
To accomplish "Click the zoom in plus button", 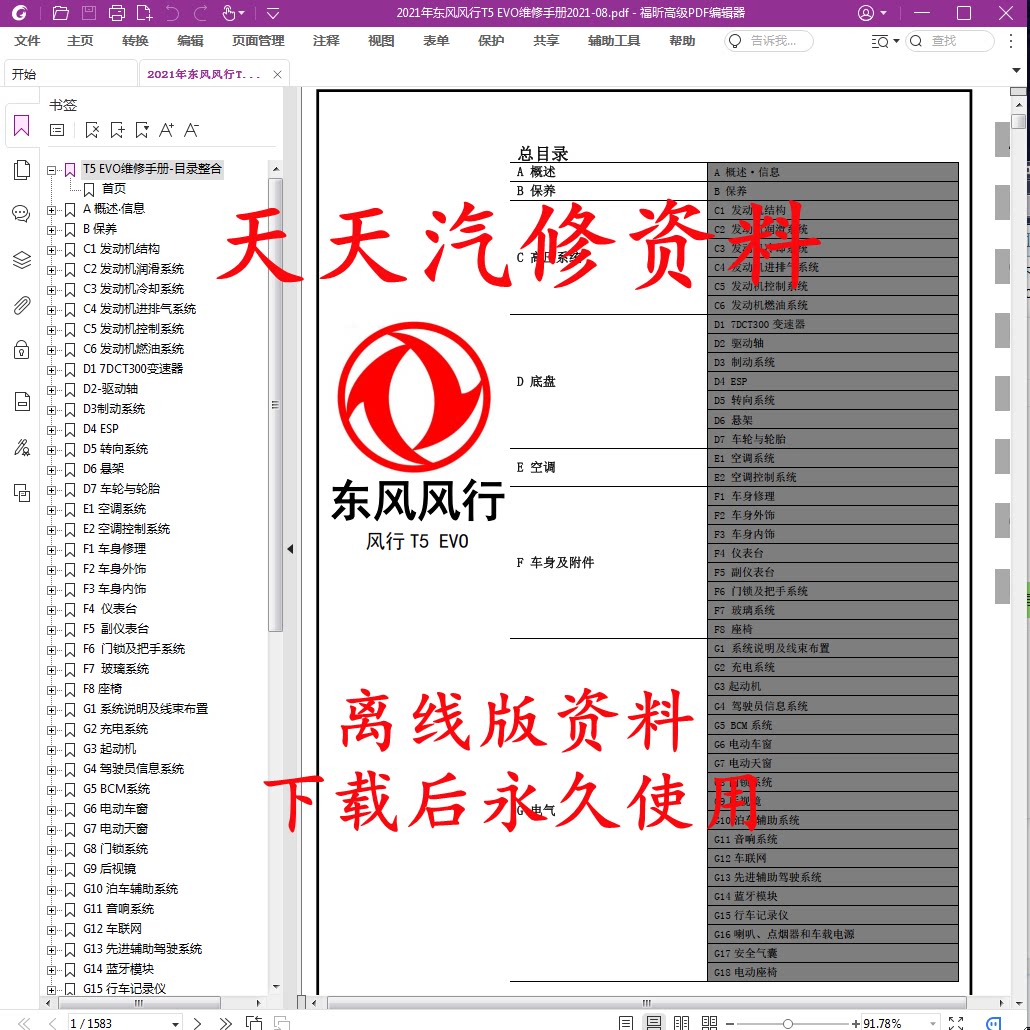I will [x=855, y=1023].
